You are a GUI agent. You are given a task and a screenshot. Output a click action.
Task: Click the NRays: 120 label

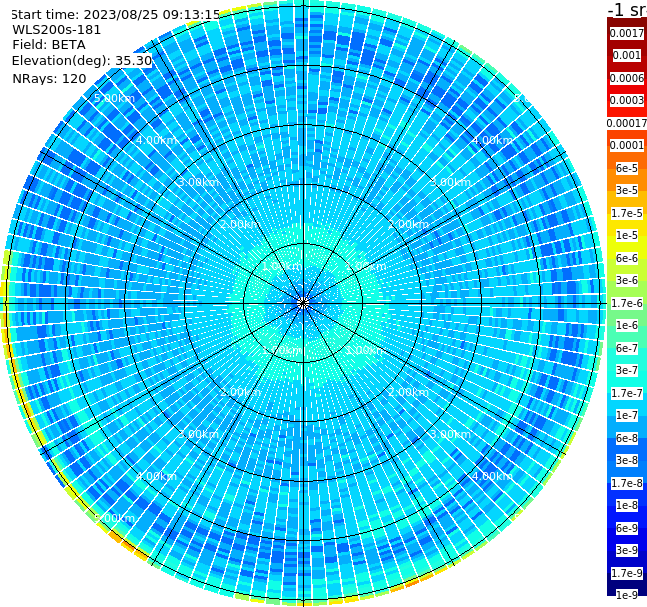[49, 78]
